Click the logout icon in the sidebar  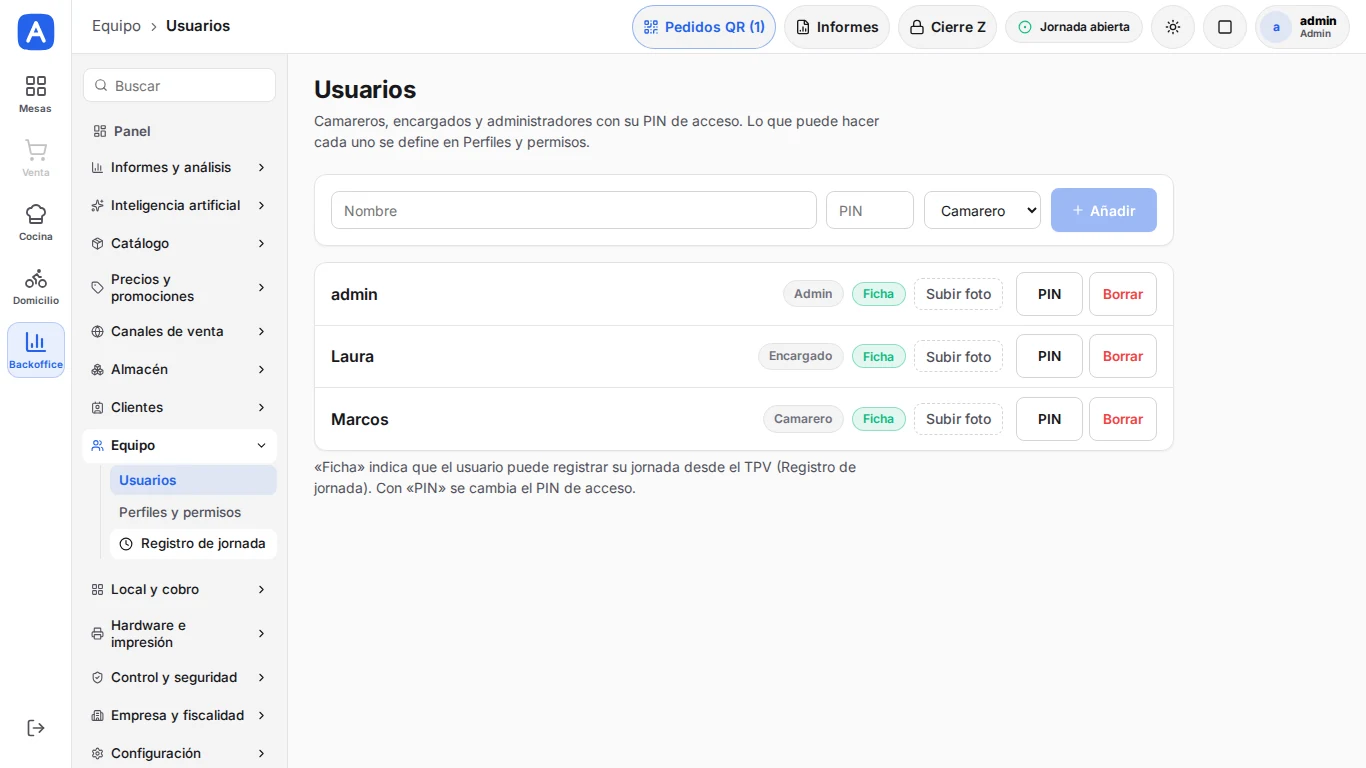35,728
